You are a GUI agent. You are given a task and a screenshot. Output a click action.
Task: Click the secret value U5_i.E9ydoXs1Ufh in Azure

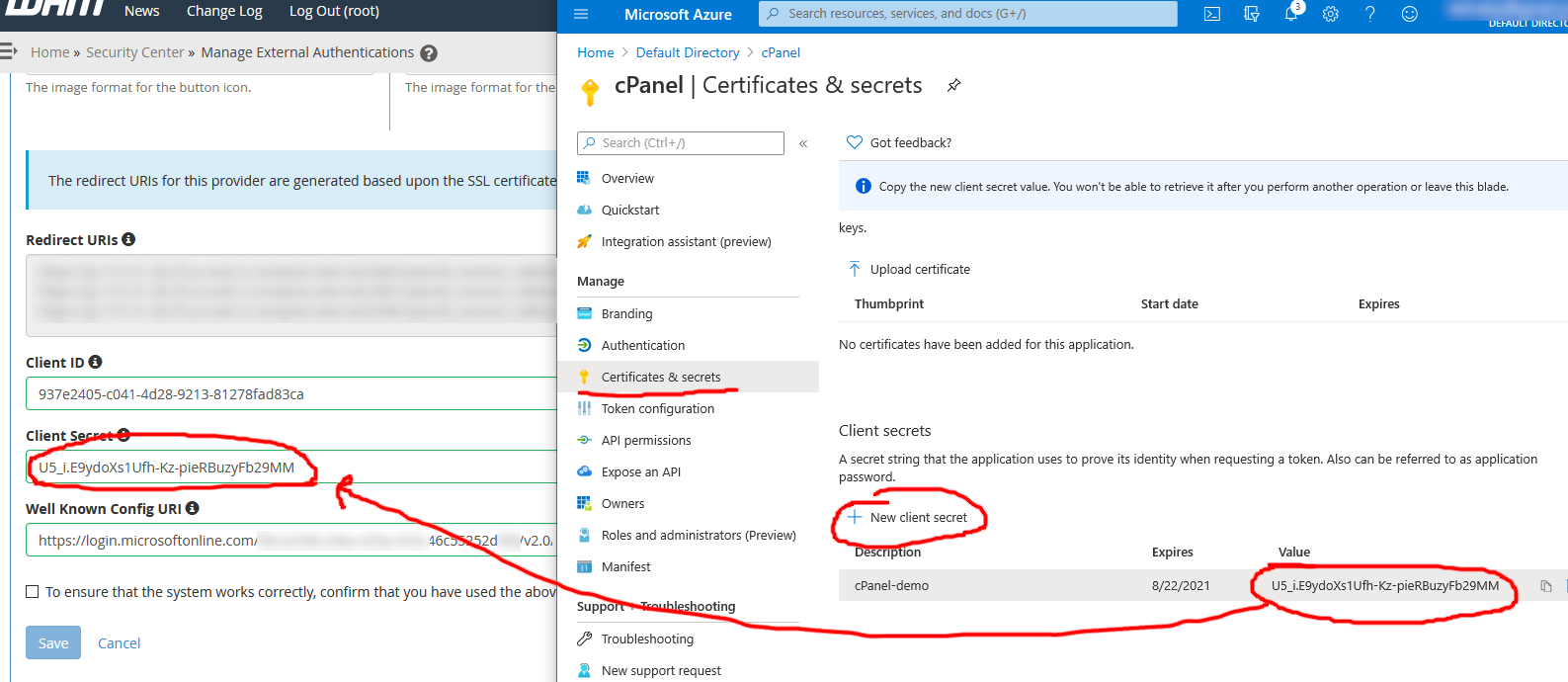1385,585
